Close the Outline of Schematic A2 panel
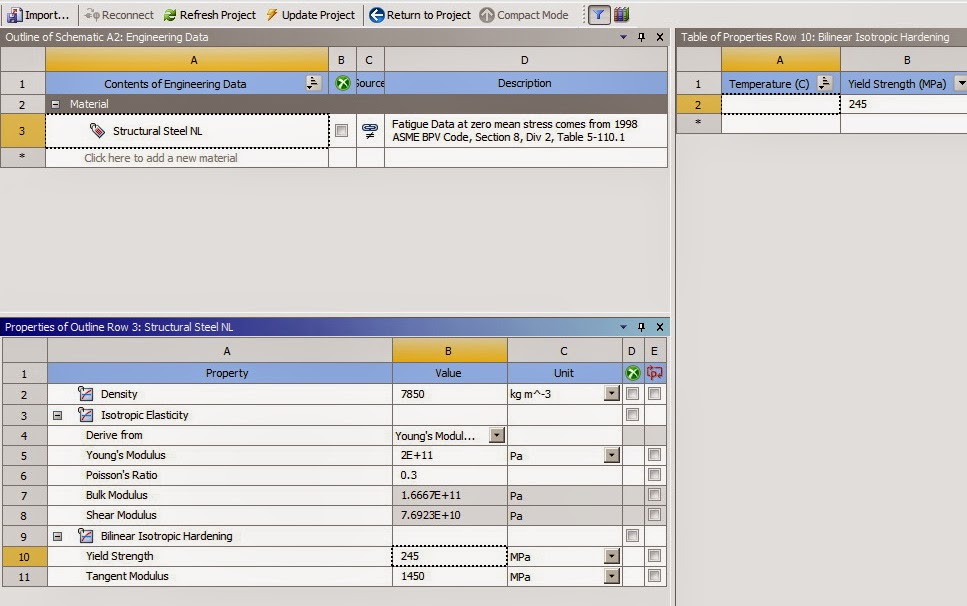The image size is (967, 606). click(x=660, y=37)
